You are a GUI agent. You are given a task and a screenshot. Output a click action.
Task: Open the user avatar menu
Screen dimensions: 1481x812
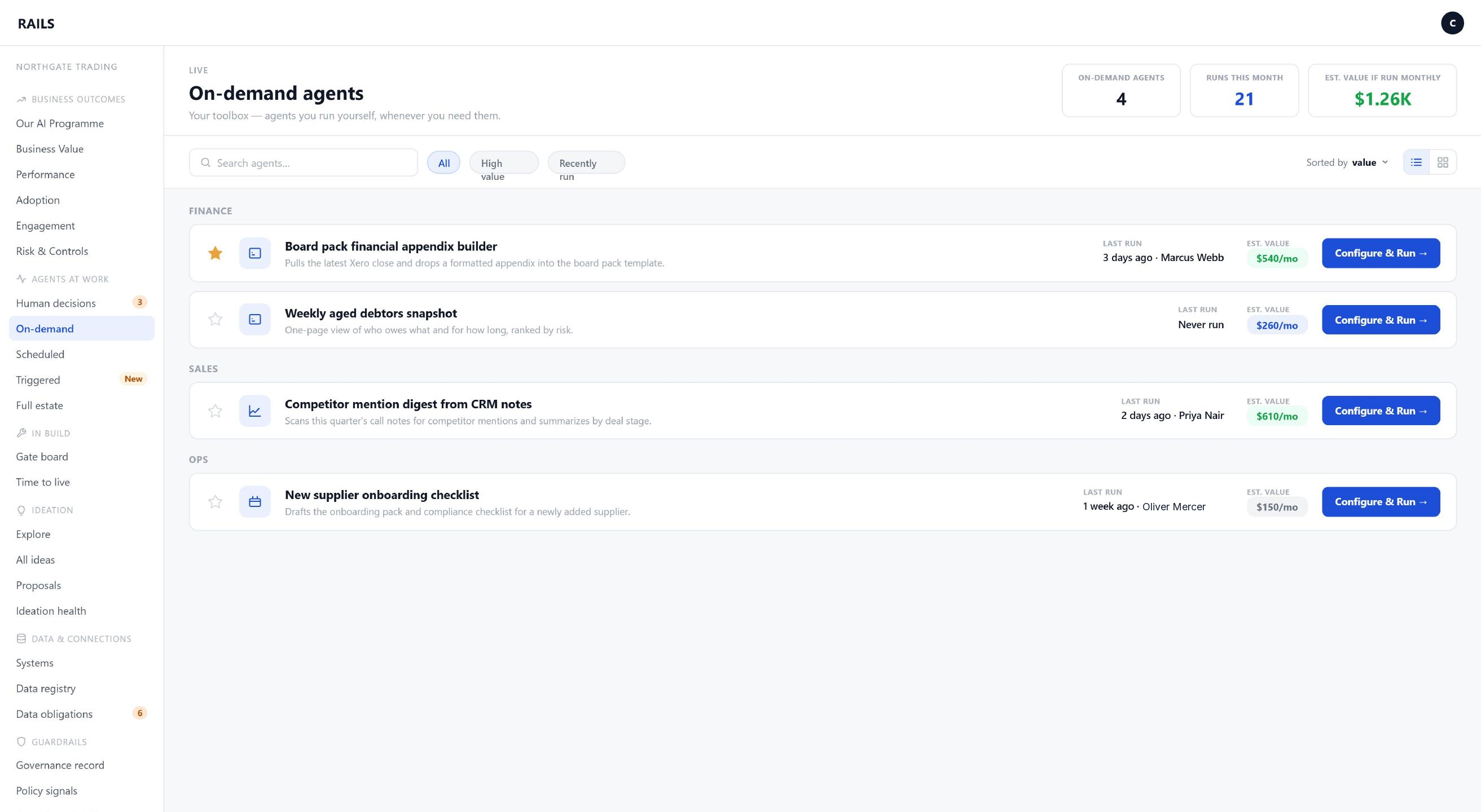[x=1452, y=23]
